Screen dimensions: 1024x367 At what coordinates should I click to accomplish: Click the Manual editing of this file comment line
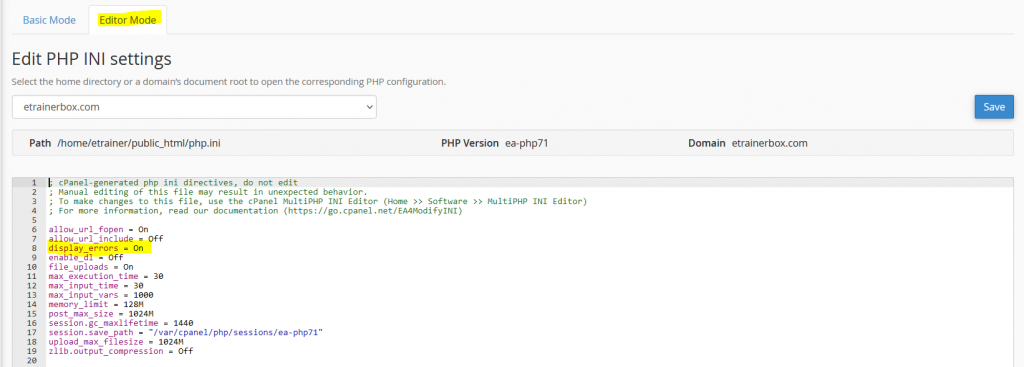(208, 192)
